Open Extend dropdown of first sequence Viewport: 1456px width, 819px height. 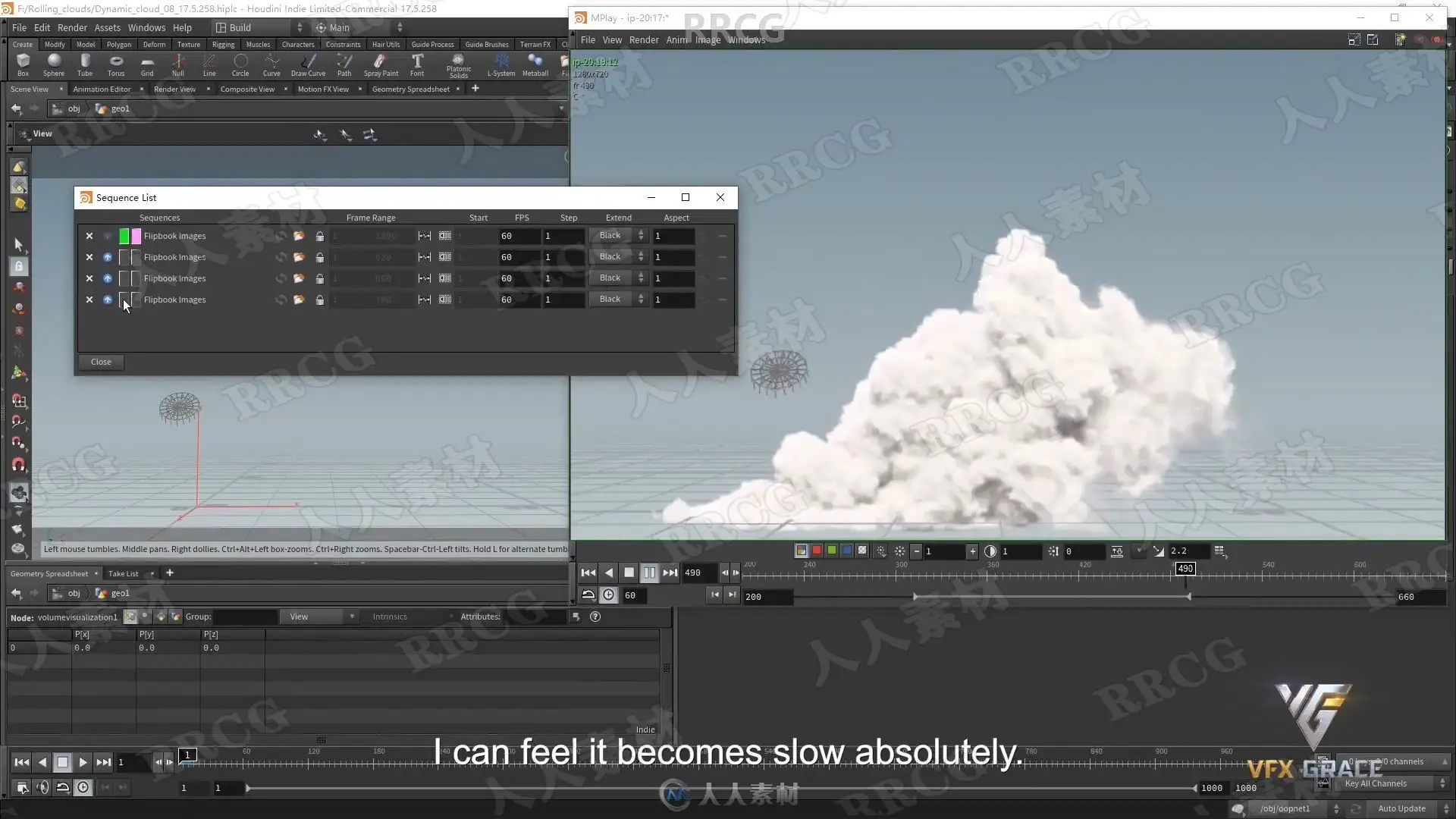tap(618, 236)
